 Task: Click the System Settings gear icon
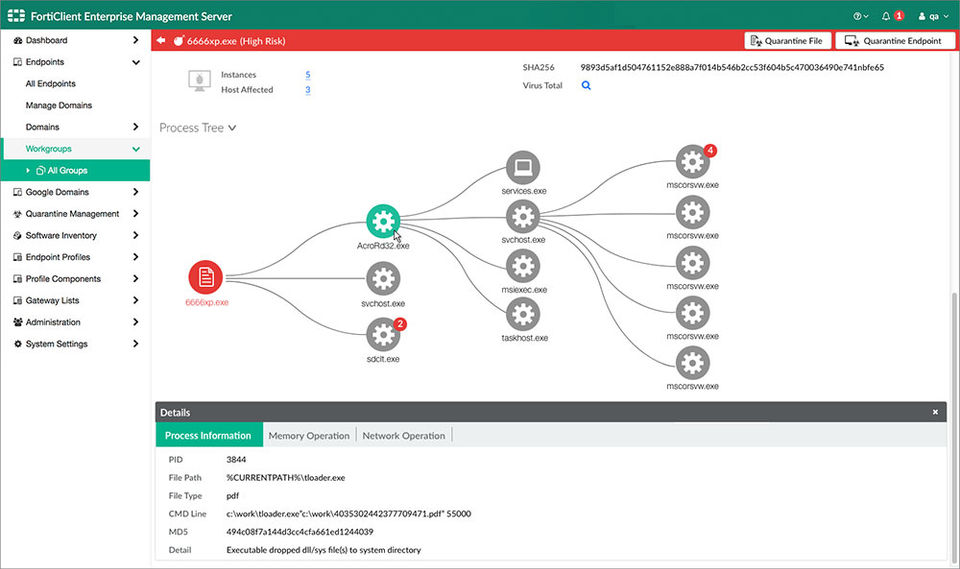(18, 344)
